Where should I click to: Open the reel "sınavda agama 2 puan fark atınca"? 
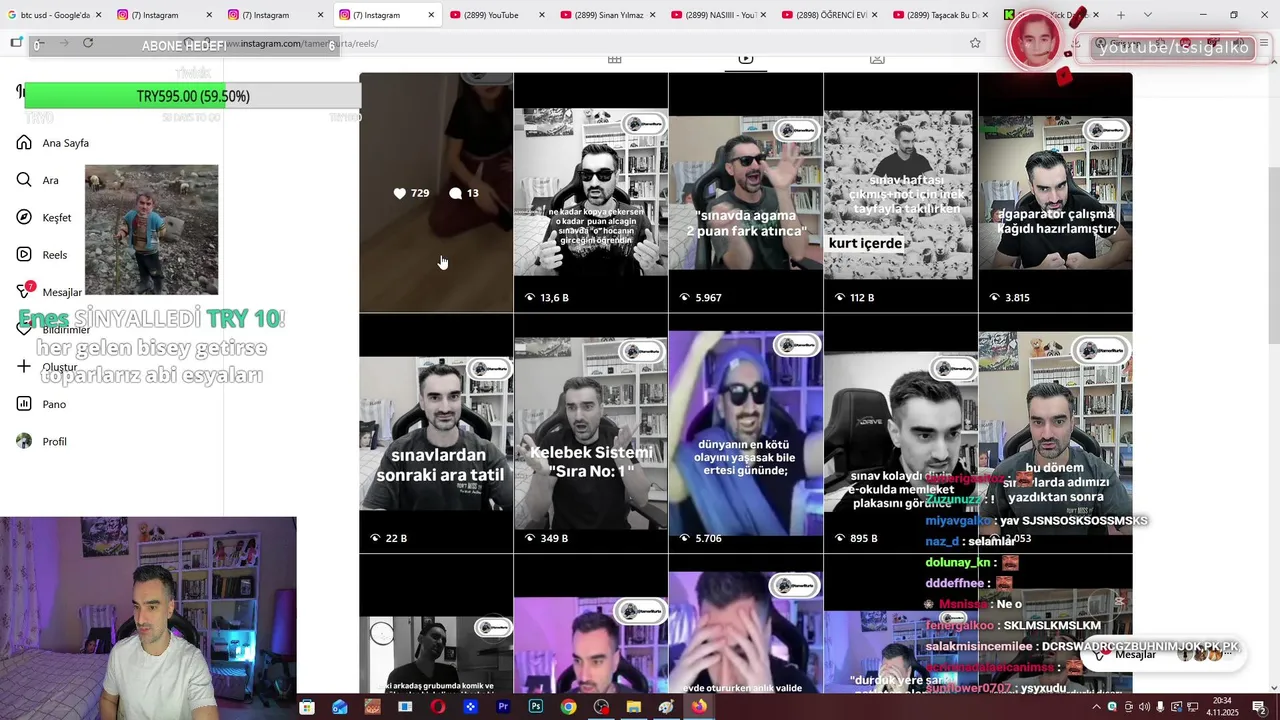click(x=746, y=193)
